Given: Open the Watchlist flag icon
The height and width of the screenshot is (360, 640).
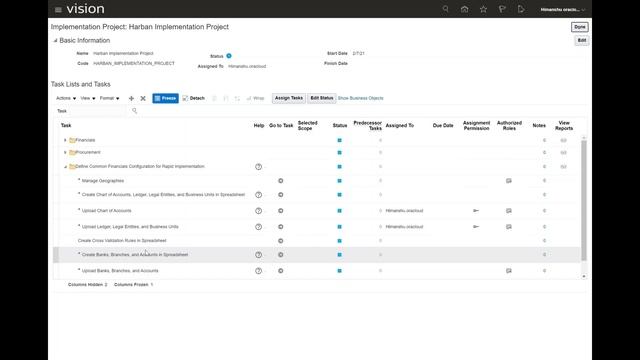Looking at the screenshot, I should 502,9.
